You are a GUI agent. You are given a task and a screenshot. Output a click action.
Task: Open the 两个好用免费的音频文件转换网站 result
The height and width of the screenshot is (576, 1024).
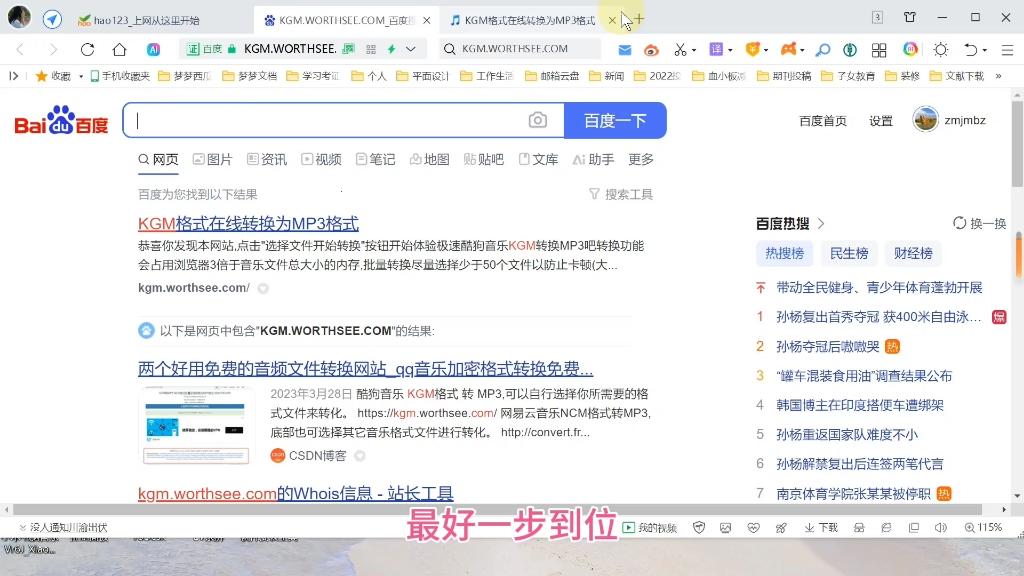tap(365, 369)
